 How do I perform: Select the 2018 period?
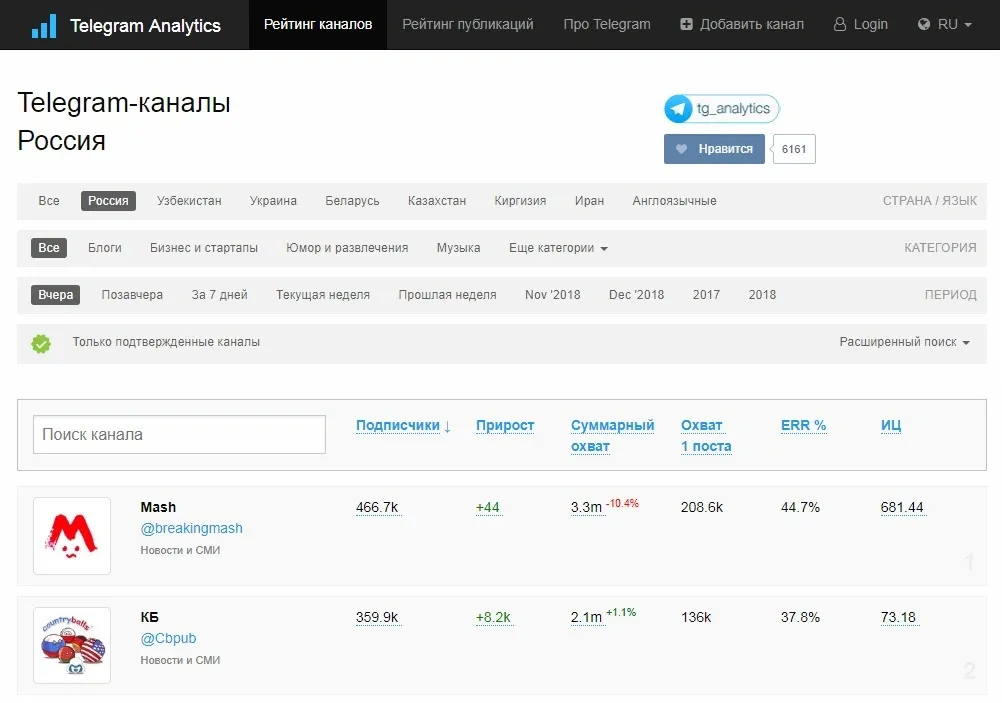coord(762,295)
